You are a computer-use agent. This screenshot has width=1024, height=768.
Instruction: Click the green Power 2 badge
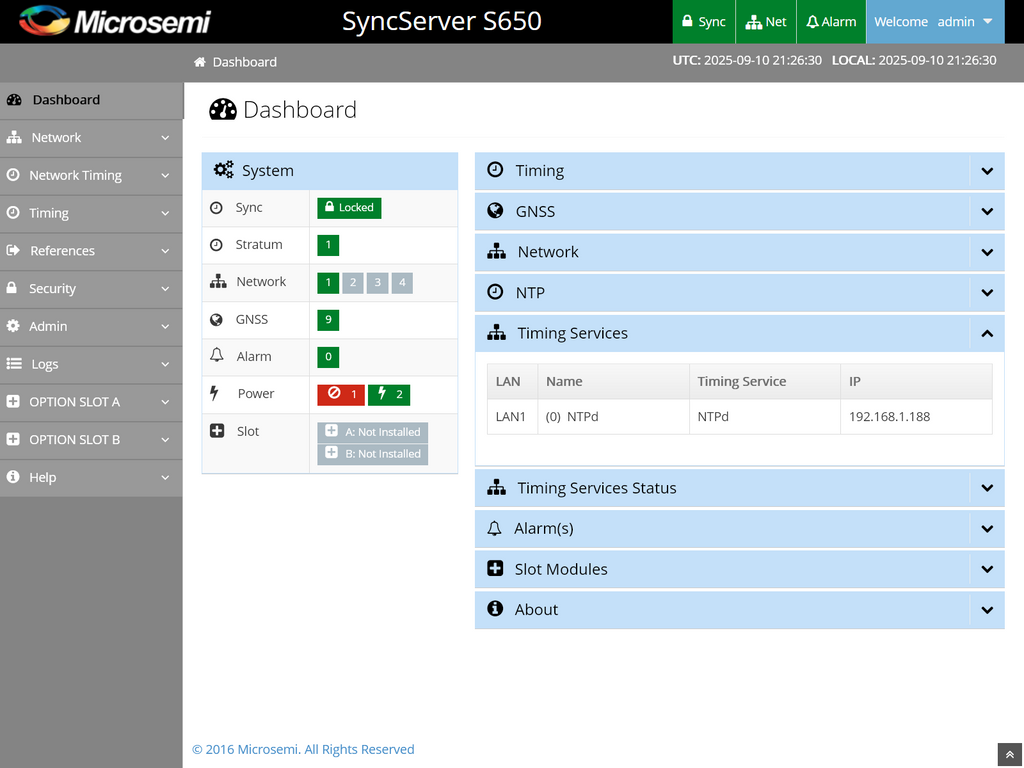pyautogui.click(x=389, y=394)
